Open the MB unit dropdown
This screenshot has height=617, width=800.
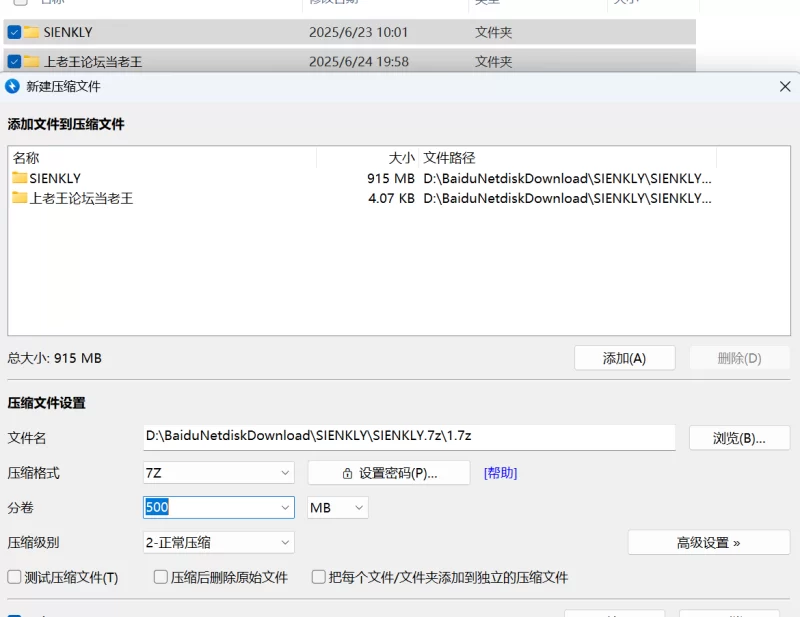point(338,507)
